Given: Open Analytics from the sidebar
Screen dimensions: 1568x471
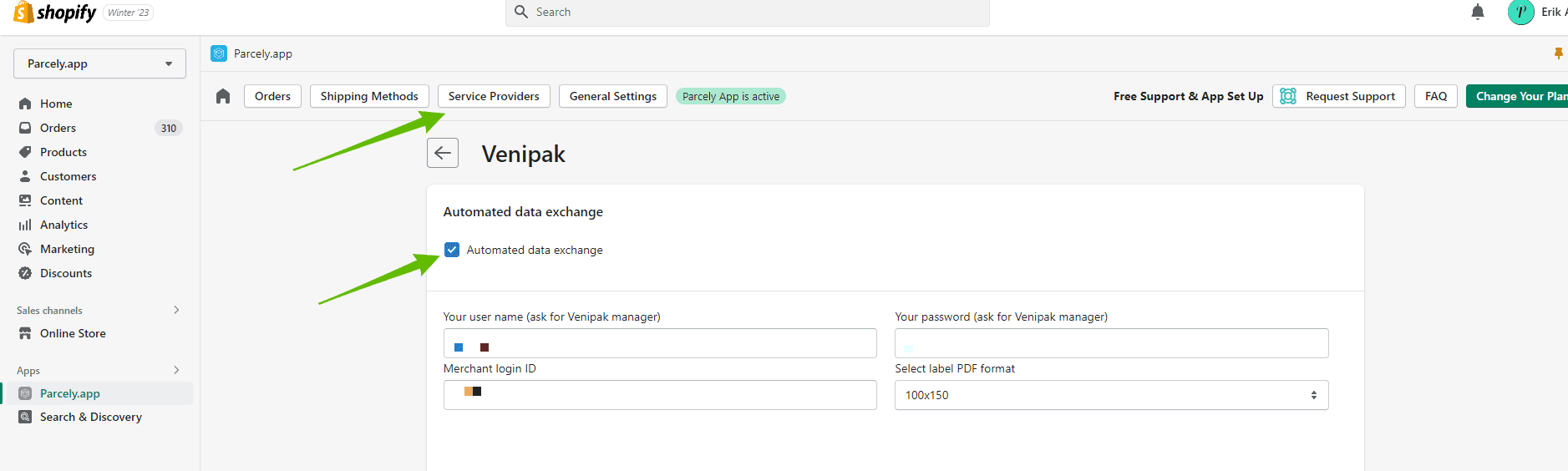Looking at the screenshot, I should click(63, 225).
